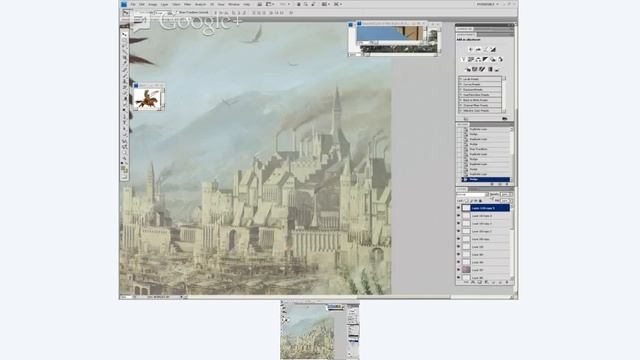Add a layer mask from Layers panel
This screenshot has width=640, height=360.
(x=479, y=282)
